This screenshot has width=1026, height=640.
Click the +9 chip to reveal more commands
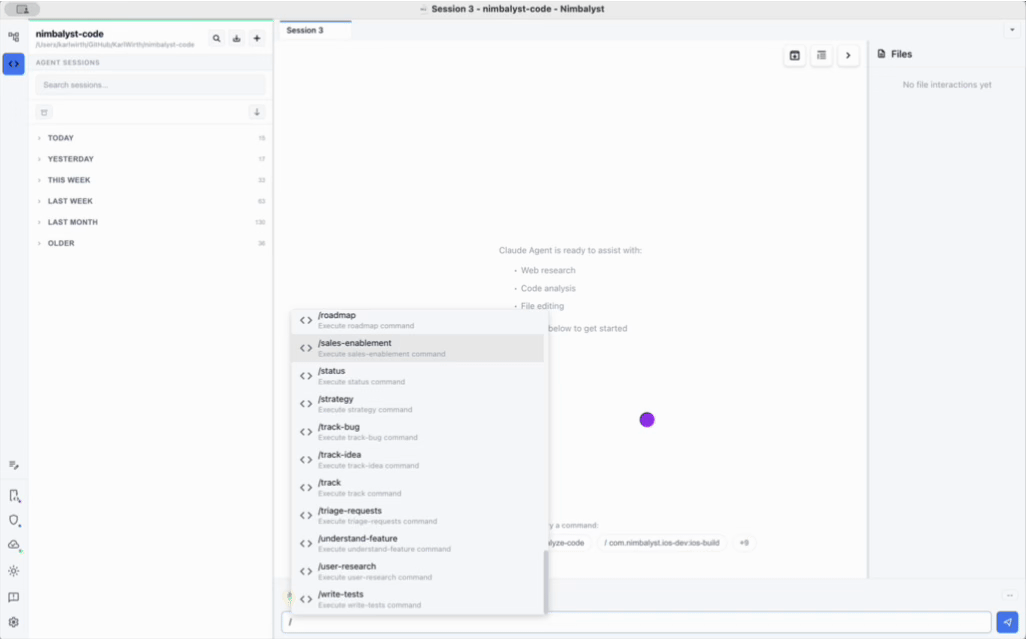point(744,542)
